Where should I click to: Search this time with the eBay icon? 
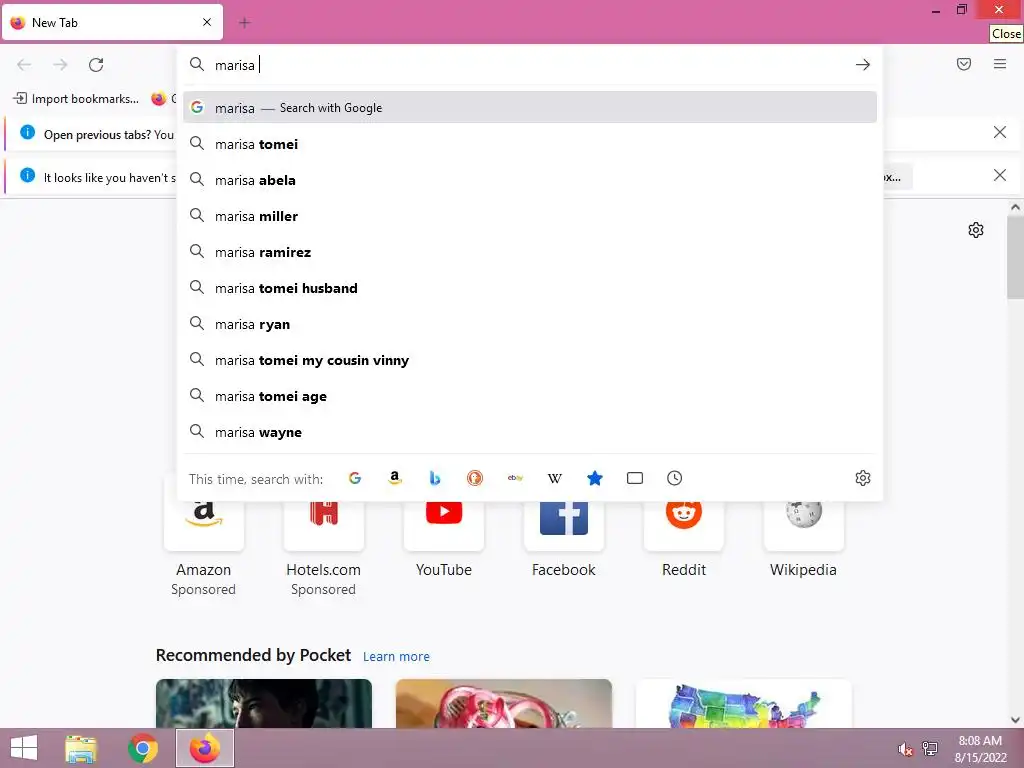click(515, 478)
